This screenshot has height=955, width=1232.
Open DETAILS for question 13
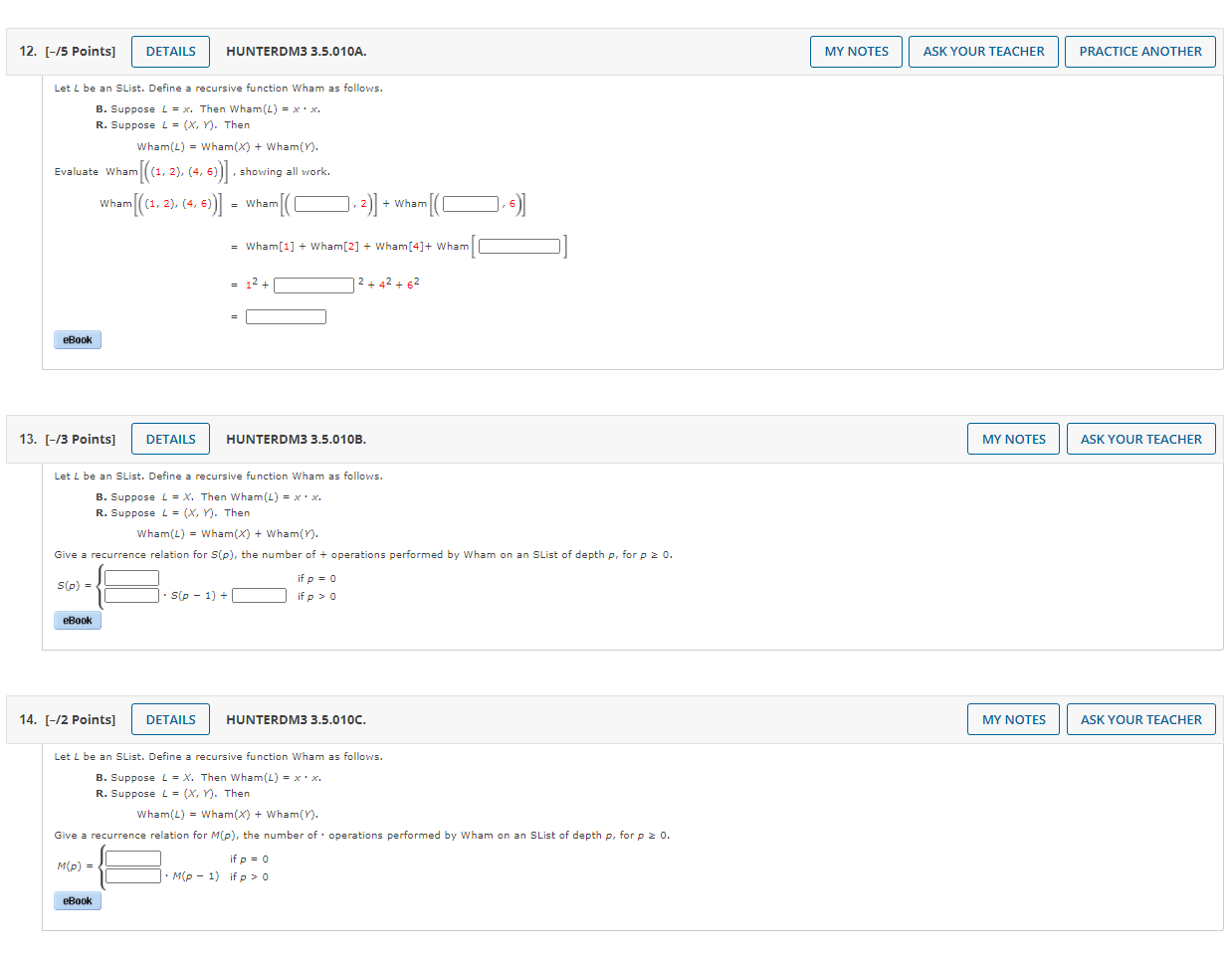[x=170, y=440]
